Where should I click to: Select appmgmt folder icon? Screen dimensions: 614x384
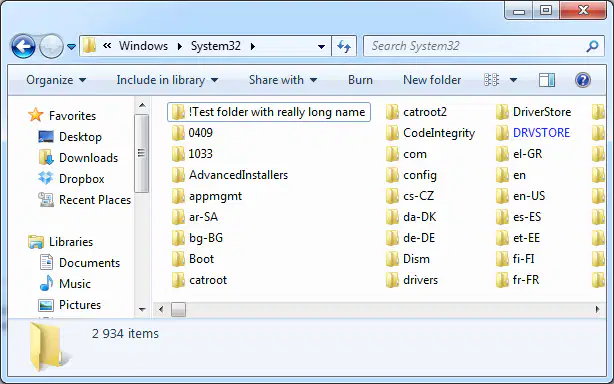[178, 196]
